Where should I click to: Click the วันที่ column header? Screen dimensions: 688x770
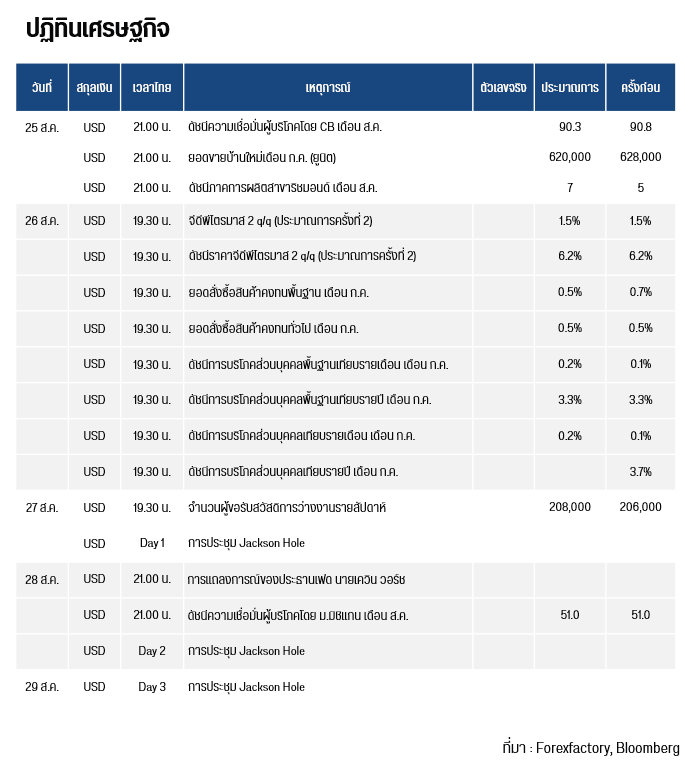click(42, 87)
